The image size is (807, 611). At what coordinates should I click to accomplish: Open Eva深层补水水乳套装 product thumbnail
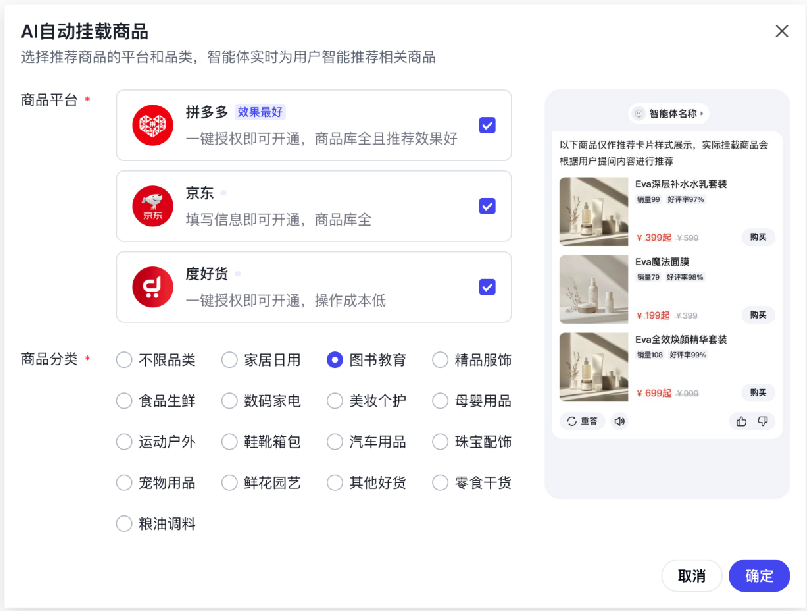594,212
